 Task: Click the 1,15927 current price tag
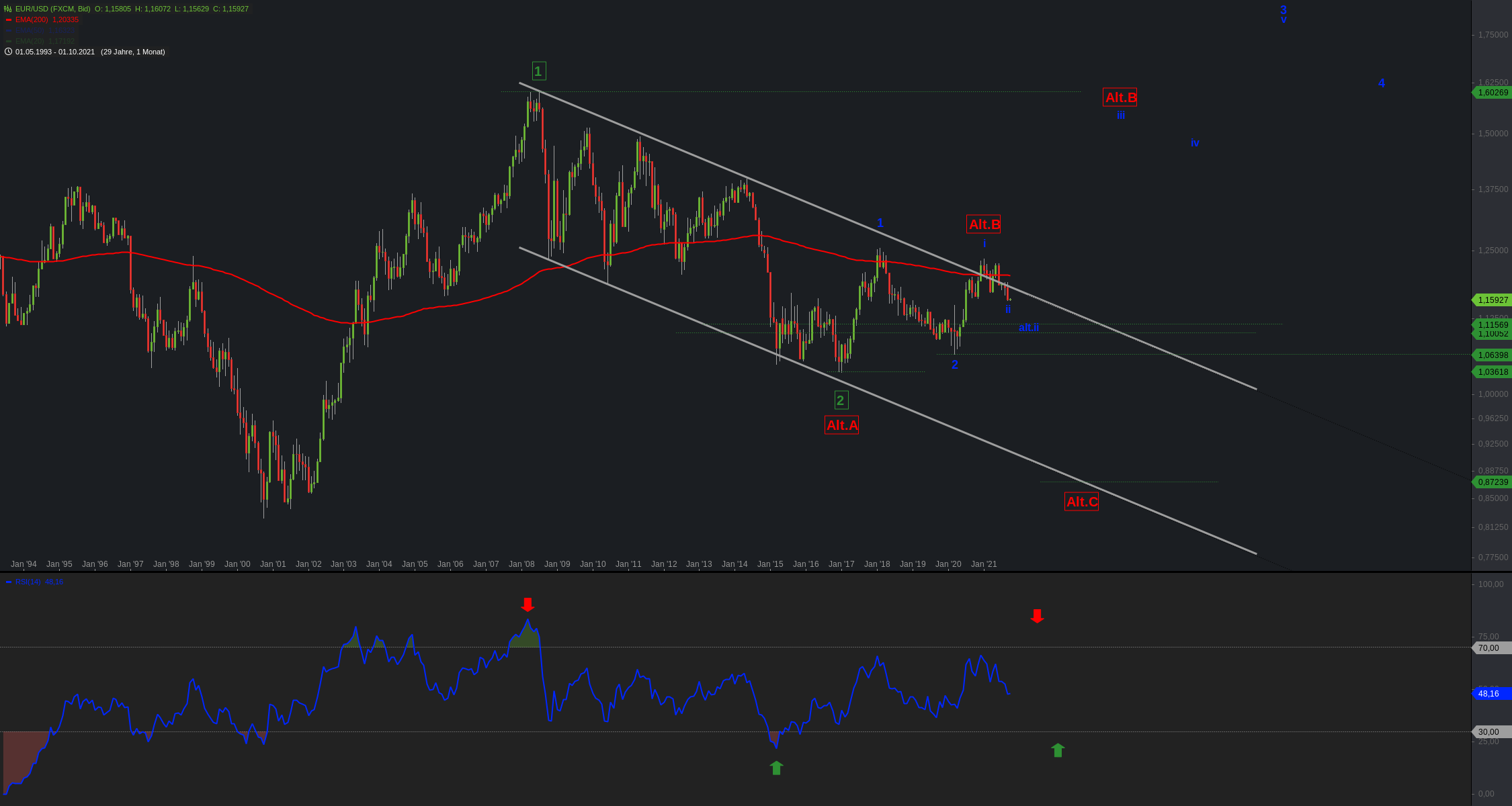[x=1493, y=300]
